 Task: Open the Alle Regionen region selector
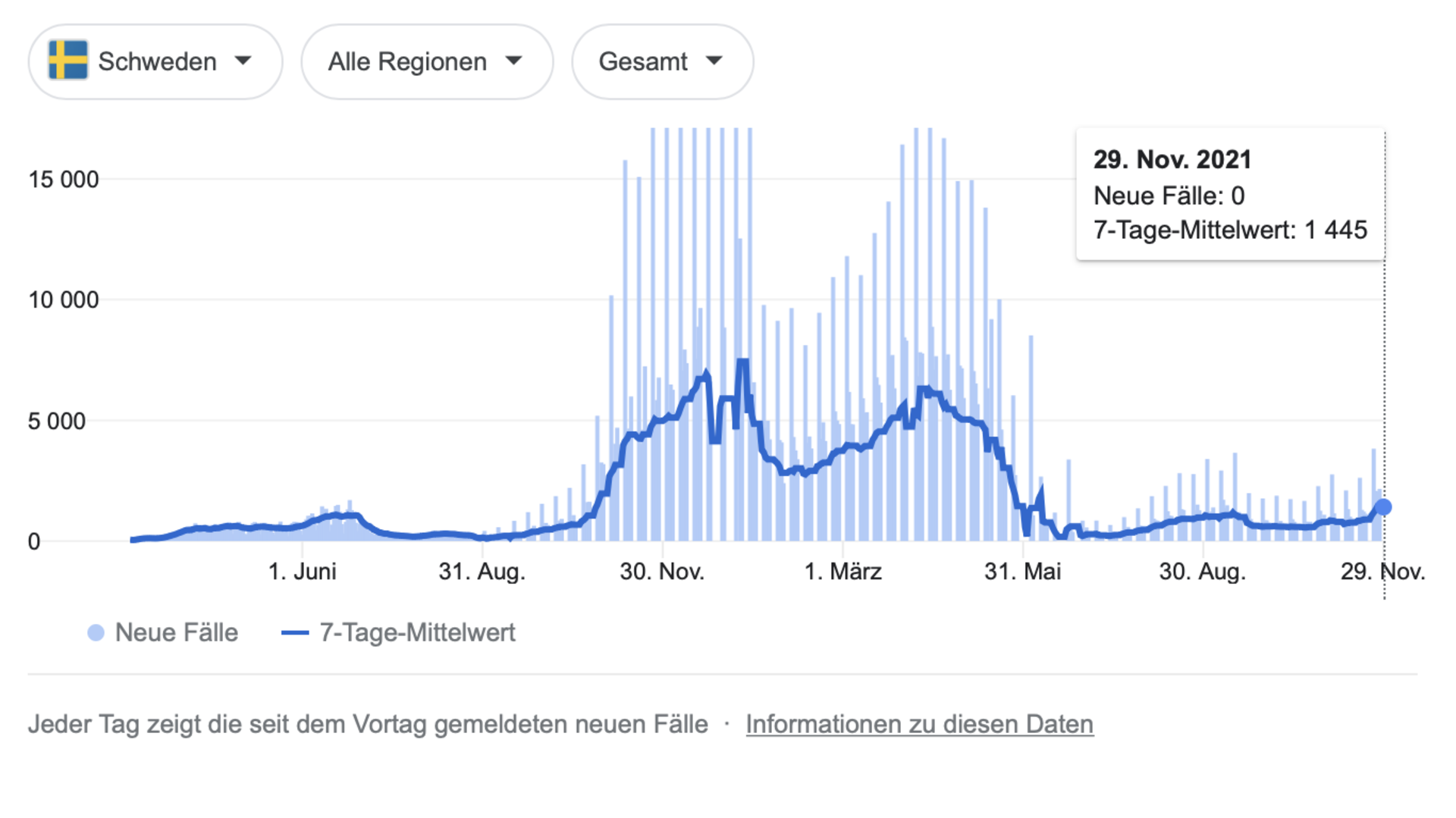427,61
